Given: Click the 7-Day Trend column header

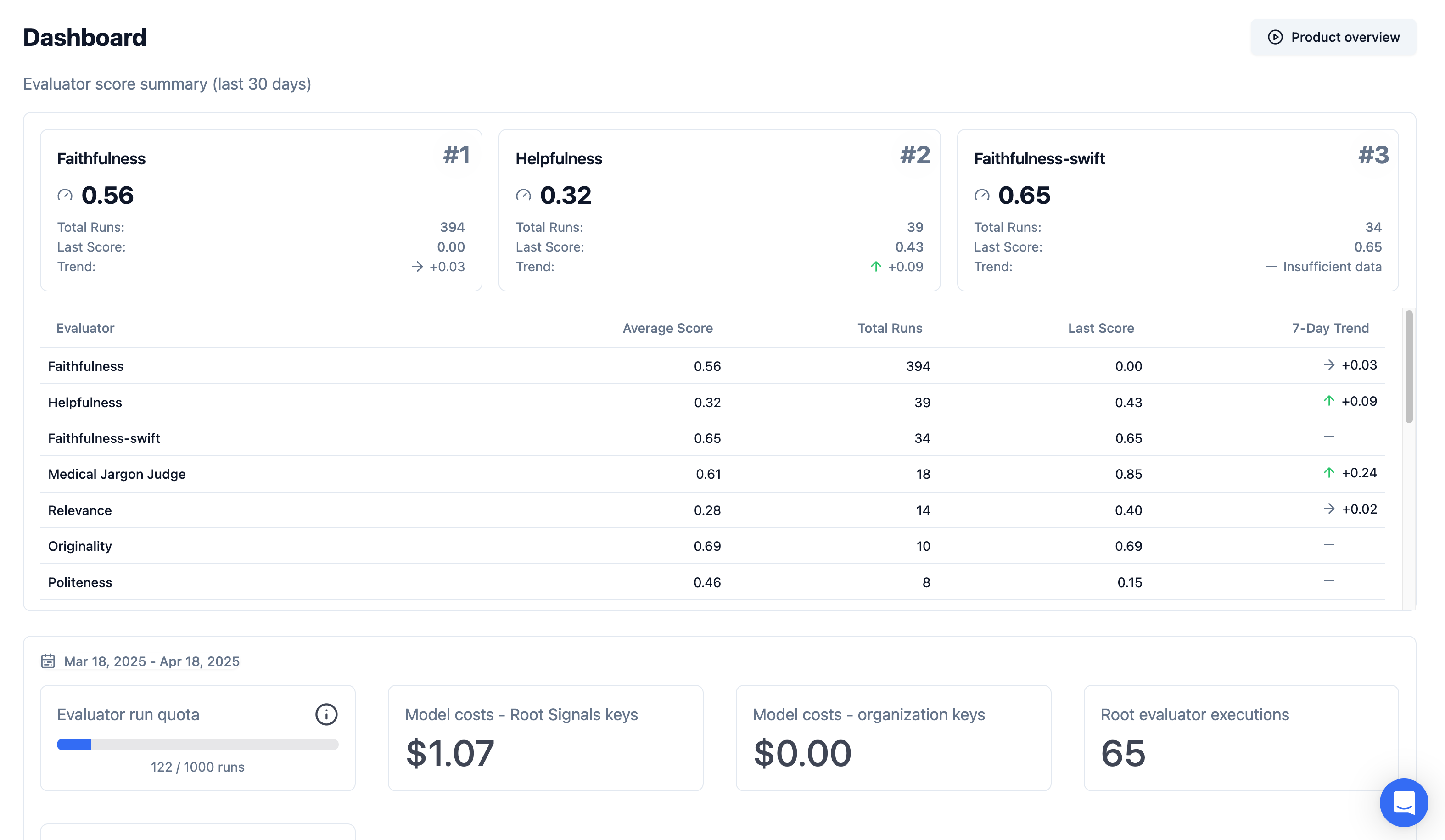Looking at the screenshot, I should [1330, 328].
